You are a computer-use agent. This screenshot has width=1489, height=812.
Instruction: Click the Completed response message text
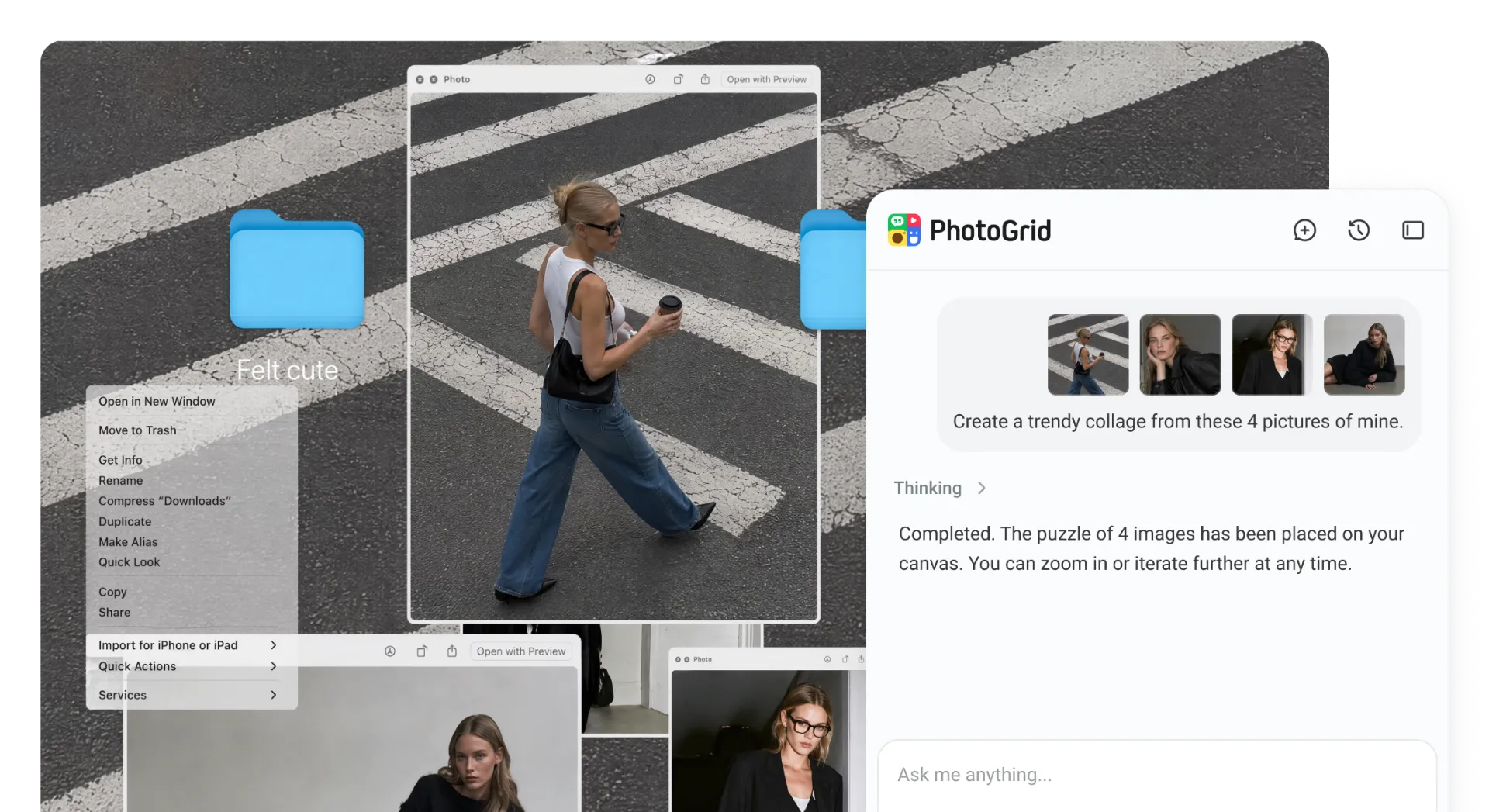coord(1152,548)
